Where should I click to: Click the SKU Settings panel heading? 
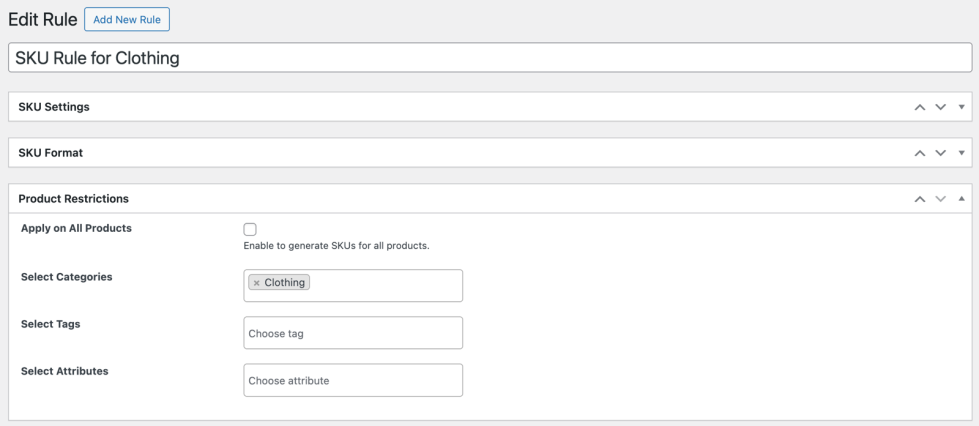[54, 107]
